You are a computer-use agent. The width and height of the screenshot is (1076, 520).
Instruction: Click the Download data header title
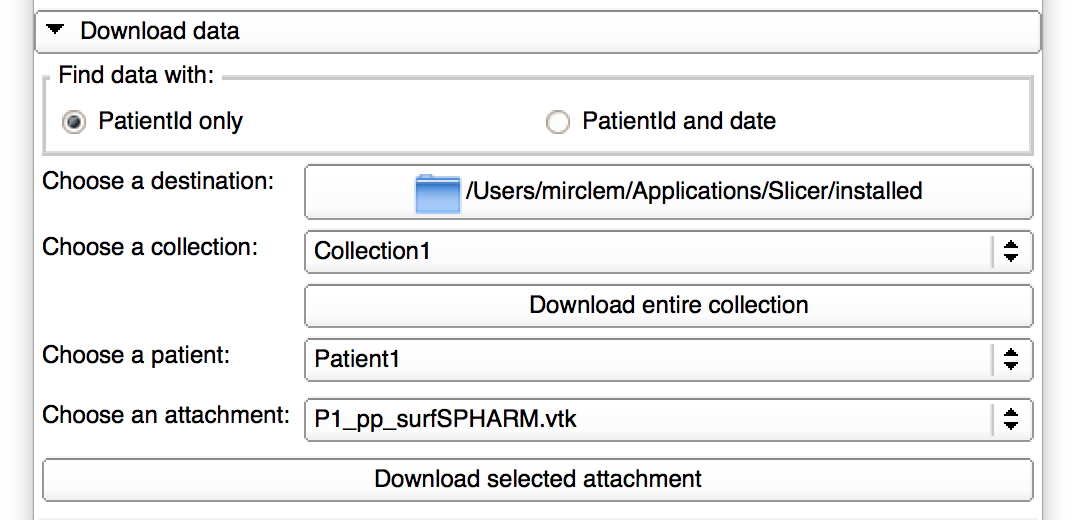160,31
